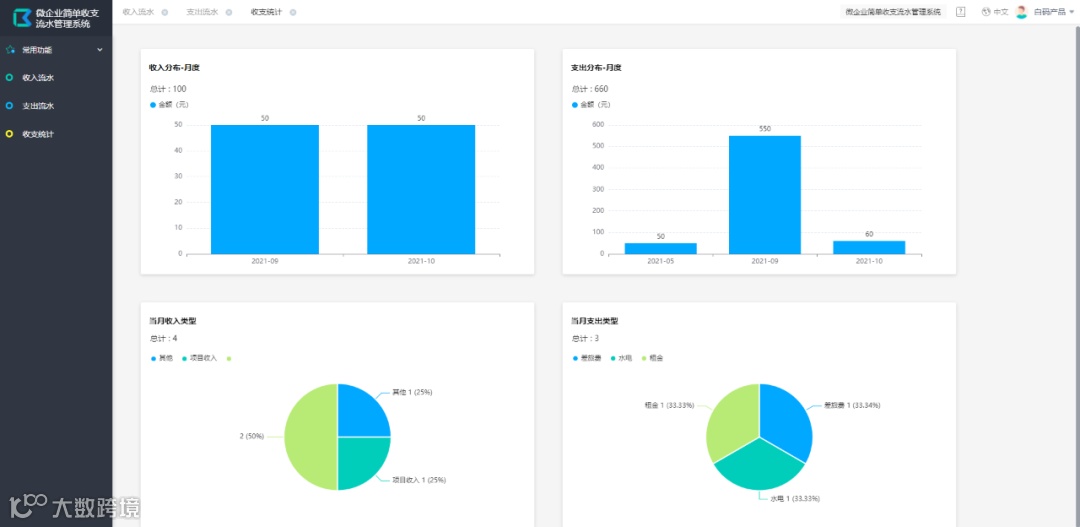
Task: Close the 支出流水 tab via its close icon
Action: coord(229,12)
